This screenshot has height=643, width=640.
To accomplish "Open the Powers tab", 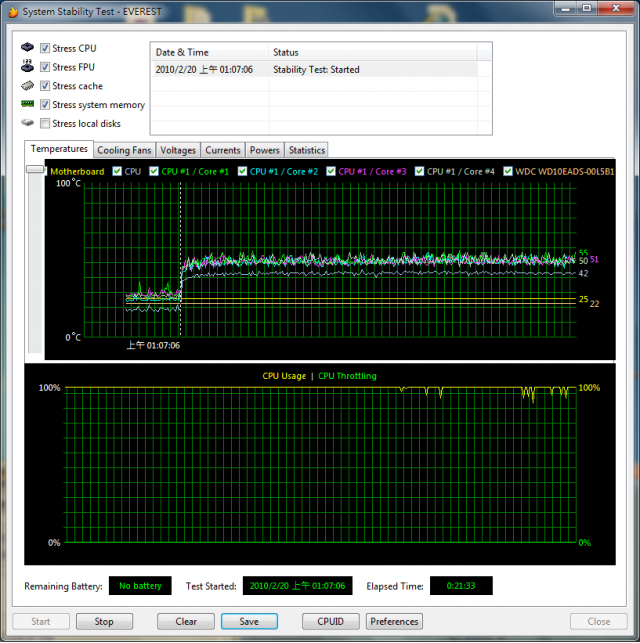I will tap(264, 150).
